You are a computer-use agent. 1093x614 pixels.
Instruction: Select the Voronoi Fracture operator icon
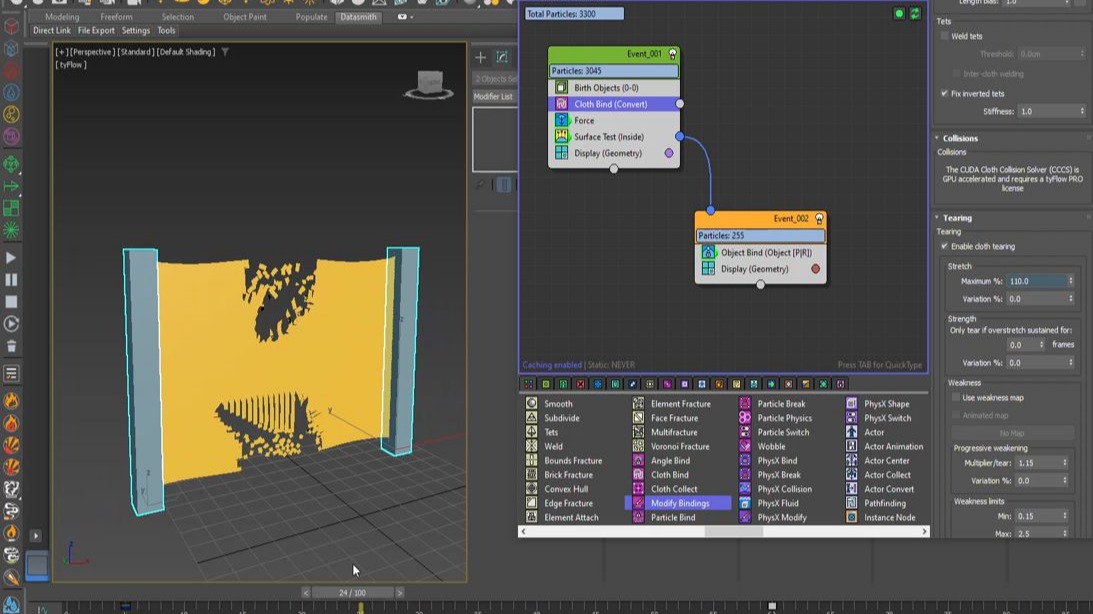coord(638,446)
